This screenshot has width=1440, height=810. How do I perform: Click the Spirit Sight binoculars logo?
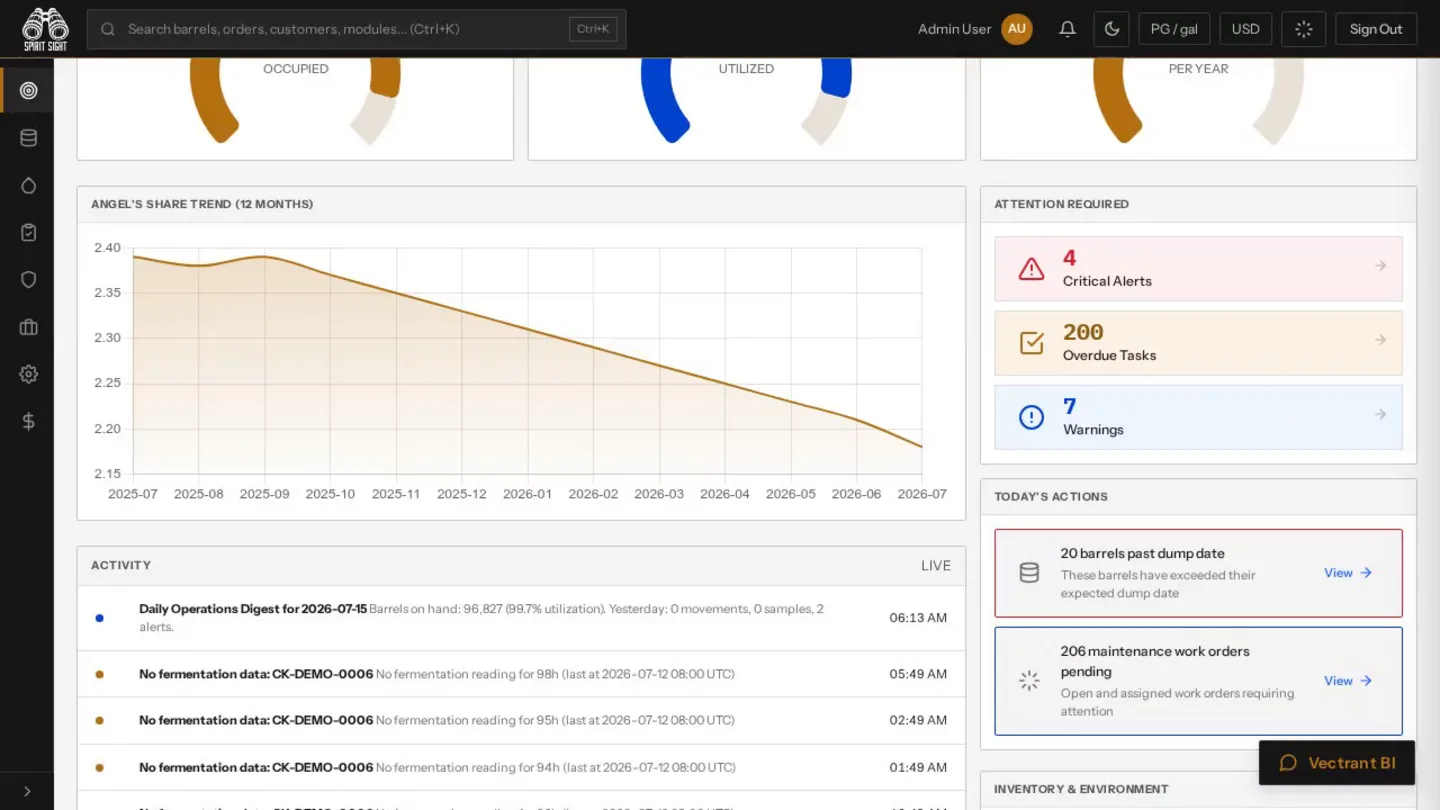pos(44,29)
